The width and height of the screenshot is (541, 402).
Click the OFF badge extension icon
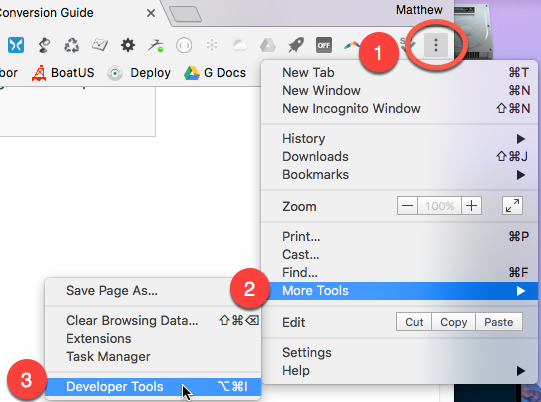[324, 45]
